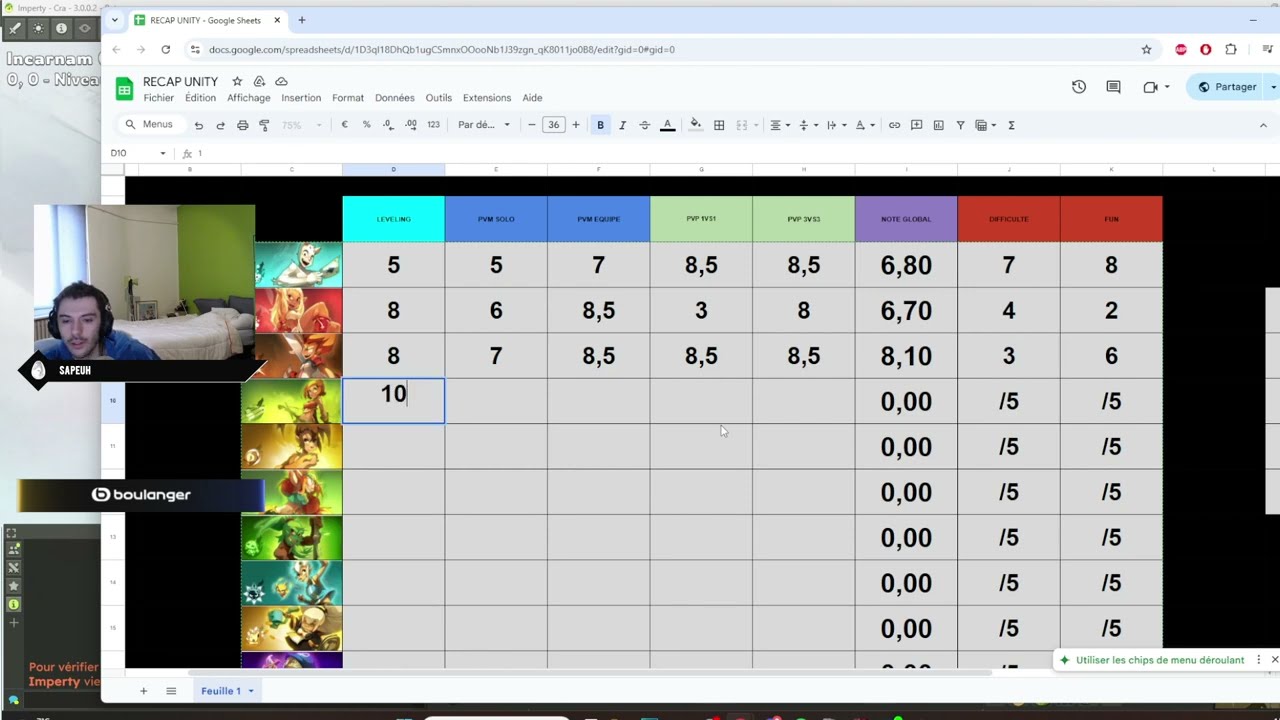The image size is (1280, 720).
Task: Select the Feuille 1 sheet tab
Action: 227,691
